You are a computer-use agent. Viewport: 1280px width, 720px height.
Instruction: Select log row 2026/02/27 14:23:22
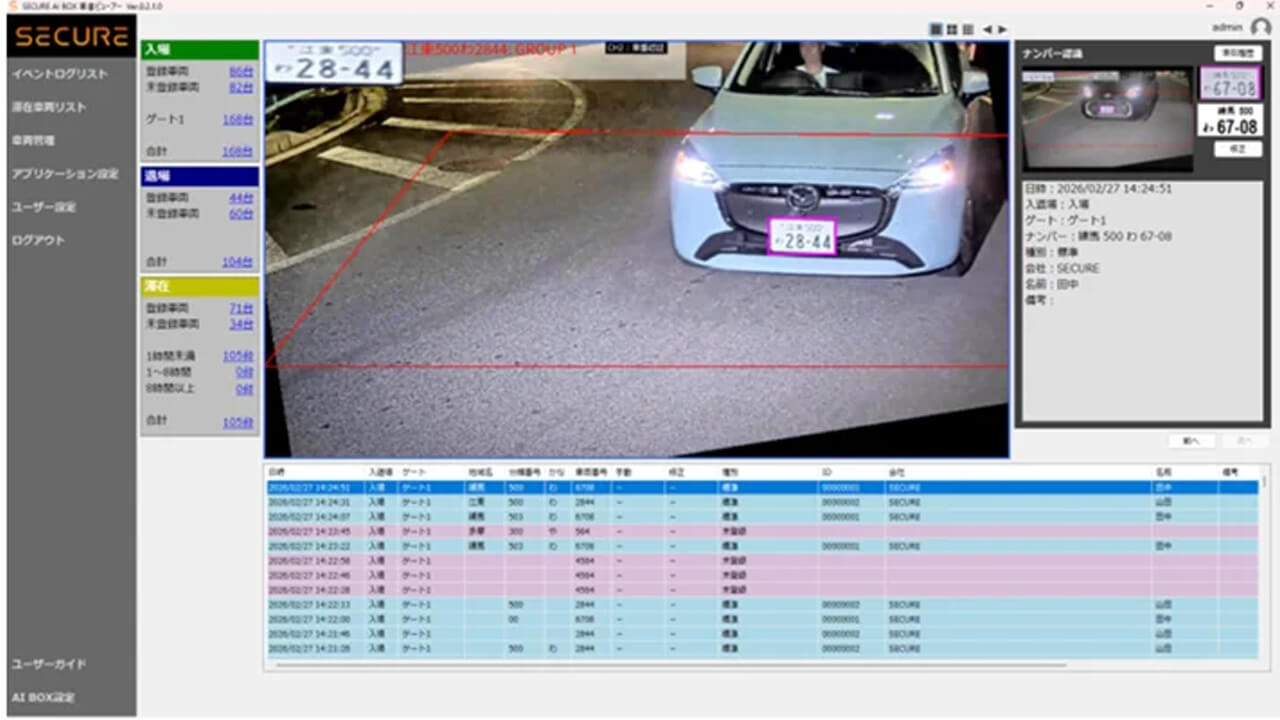(x=762, y=547)
